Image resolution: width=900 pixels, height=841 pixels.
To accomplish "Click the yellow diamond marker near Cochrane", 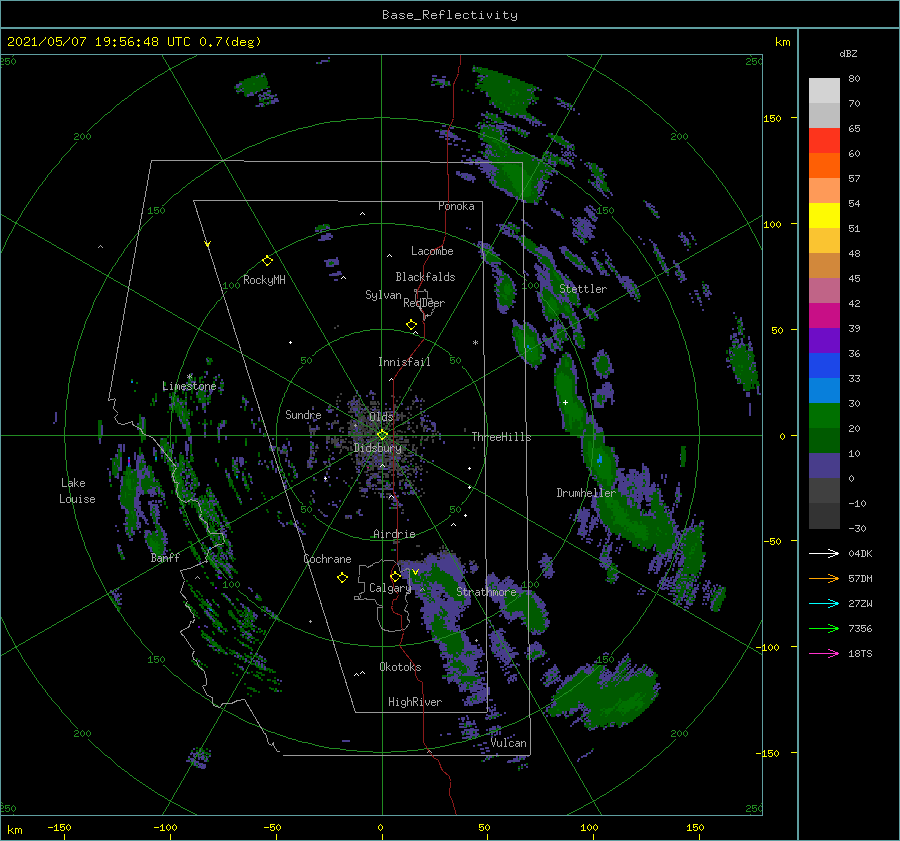I will point(342,578).
